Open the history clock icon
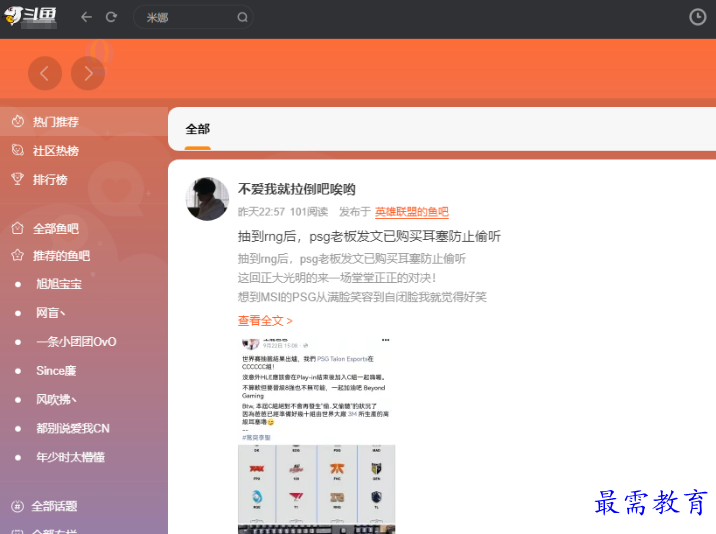Screen dimensions: 716x534 coord(697,17)
